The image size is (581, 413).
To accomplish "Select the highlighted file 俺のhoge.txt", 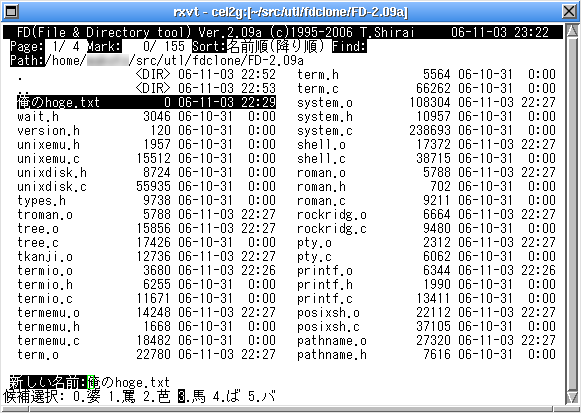I will (x=146, y=102).
